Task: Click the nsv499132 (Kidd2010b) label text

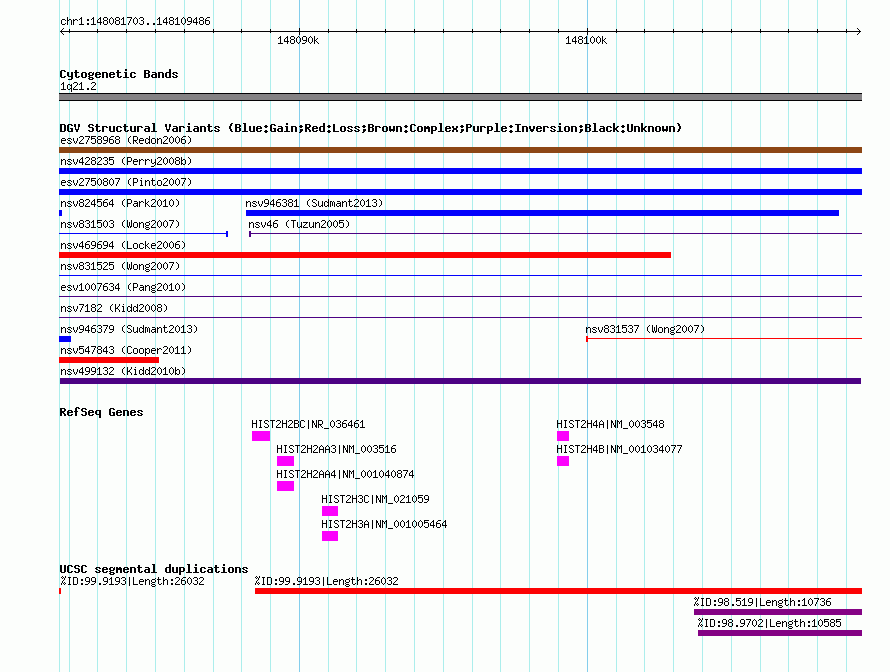Action: coord(123,371)
